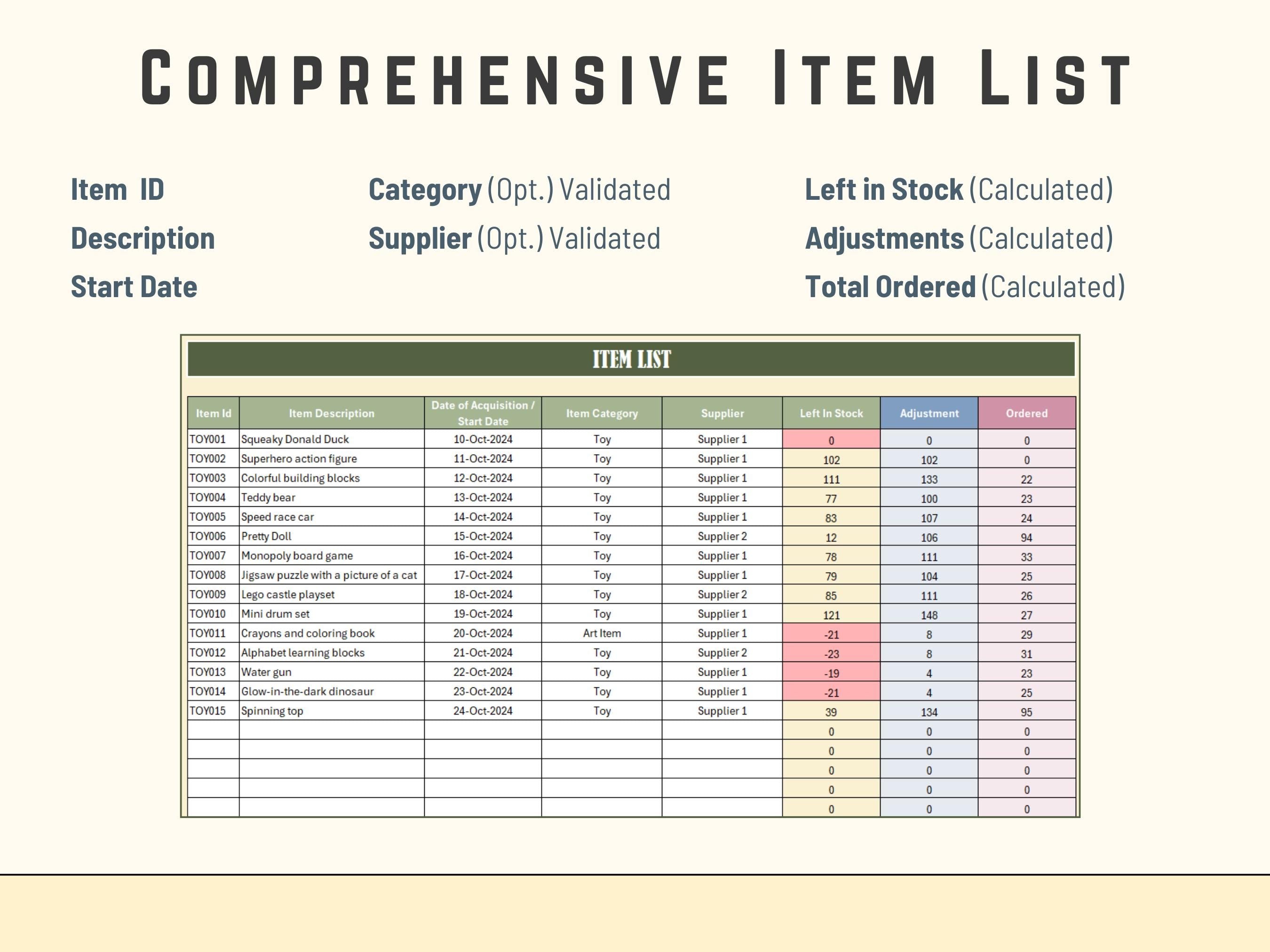This screenshot has height=952, width=1270.
Task: Select cell TOY001 in Item Id column
Action: click(208, 440)
